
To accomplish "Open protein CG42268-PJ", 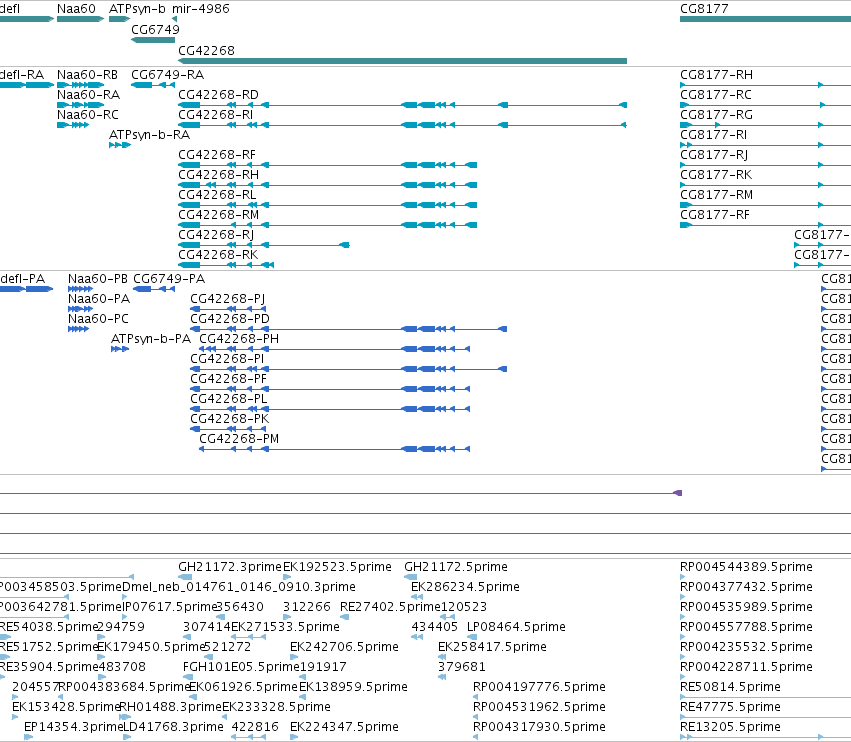I will tap(227, 299).
